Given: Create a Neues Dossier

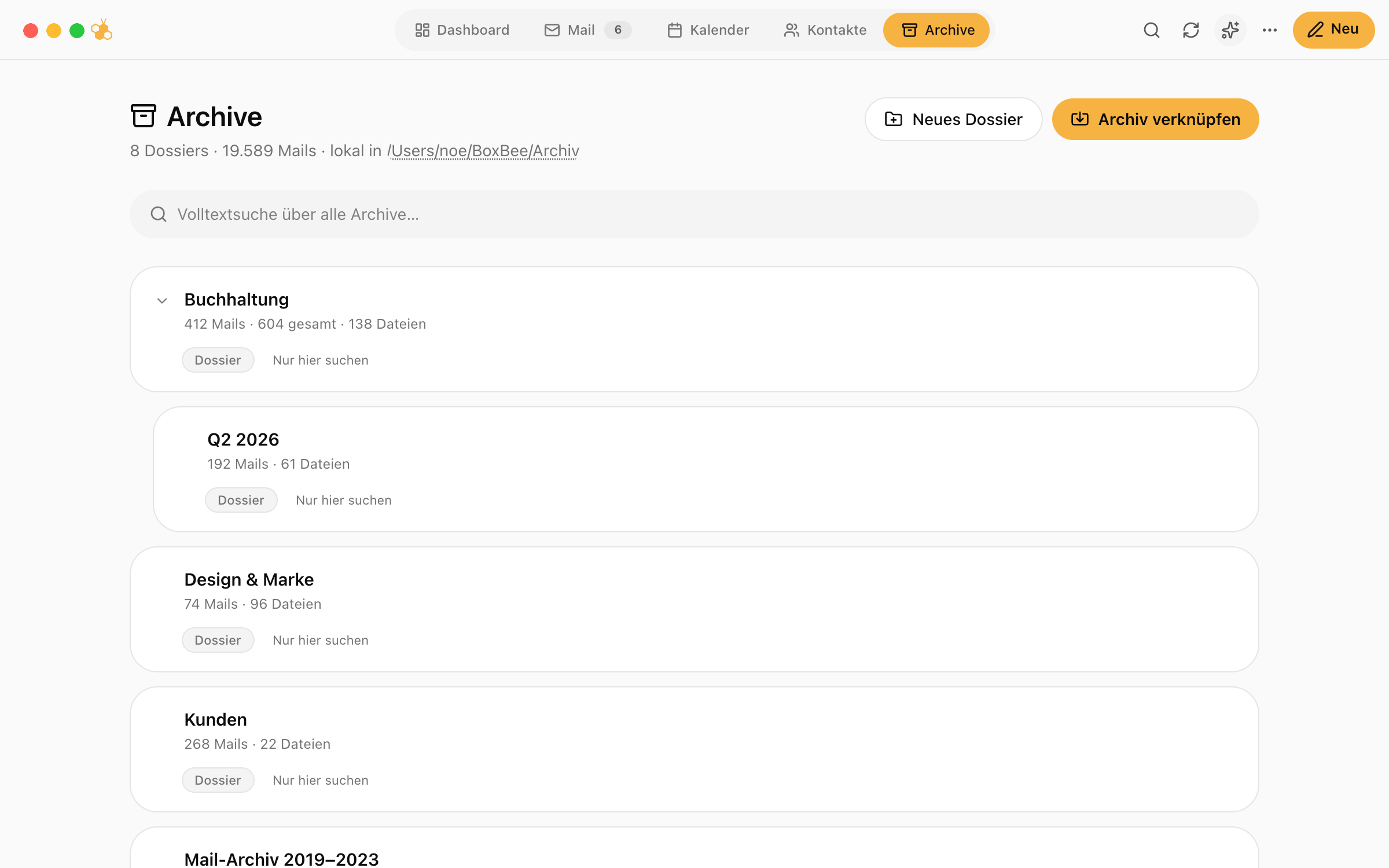Looking at the screenshot, I should (x=954, y=119).
